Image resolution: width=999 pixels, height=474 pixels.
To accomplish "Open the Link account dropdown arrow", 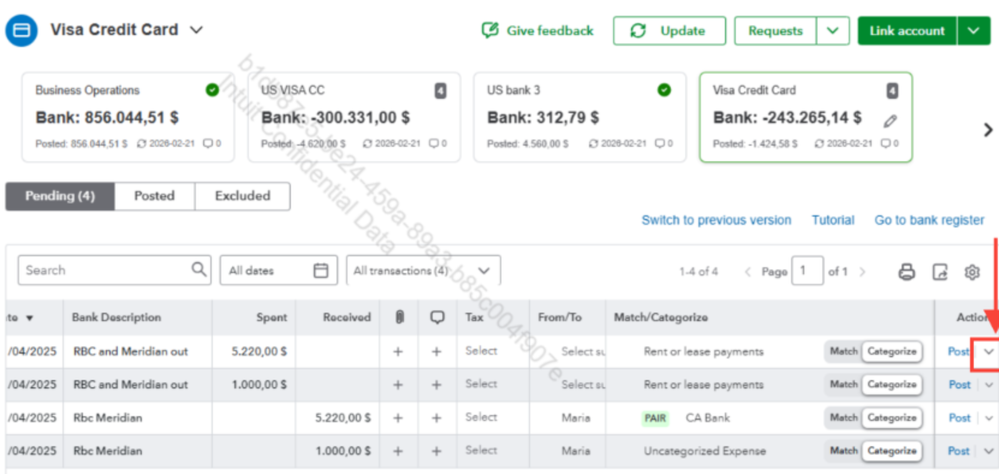I will pyautogui.click(x=974, y=31).
